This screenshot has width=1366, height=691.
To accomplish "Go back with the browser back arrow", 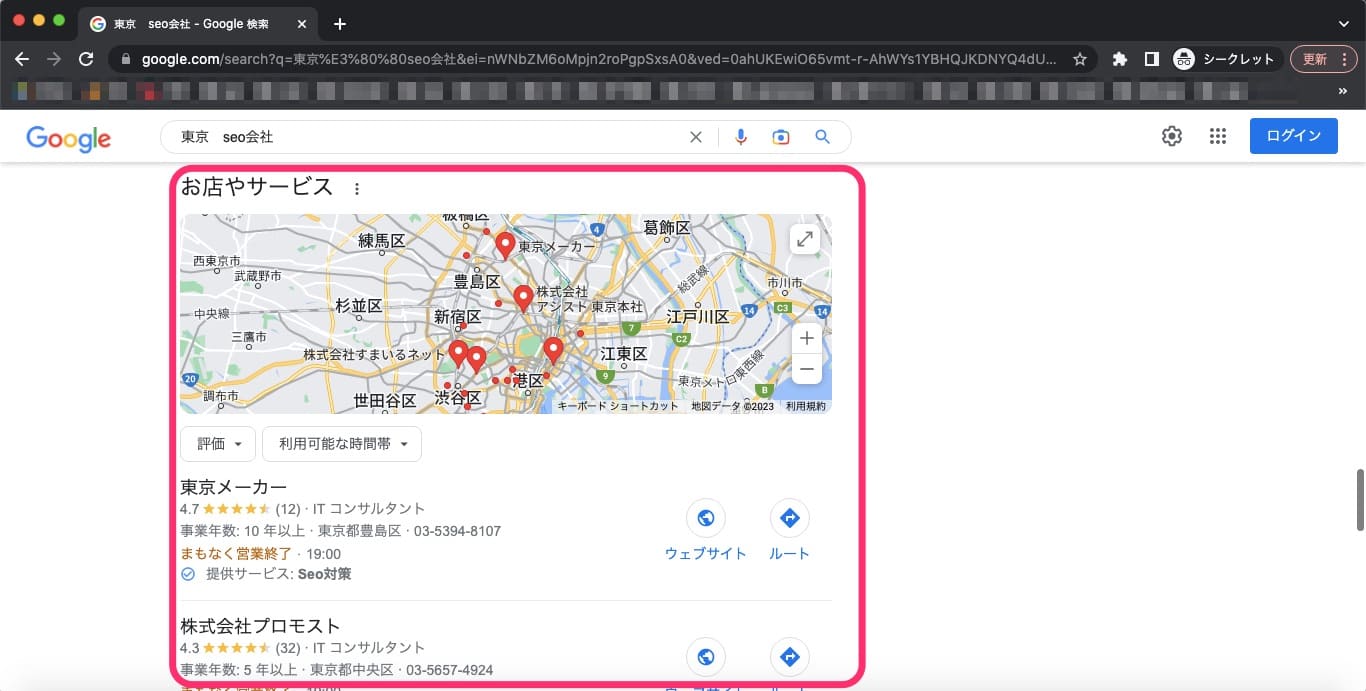I will [22, 59].
